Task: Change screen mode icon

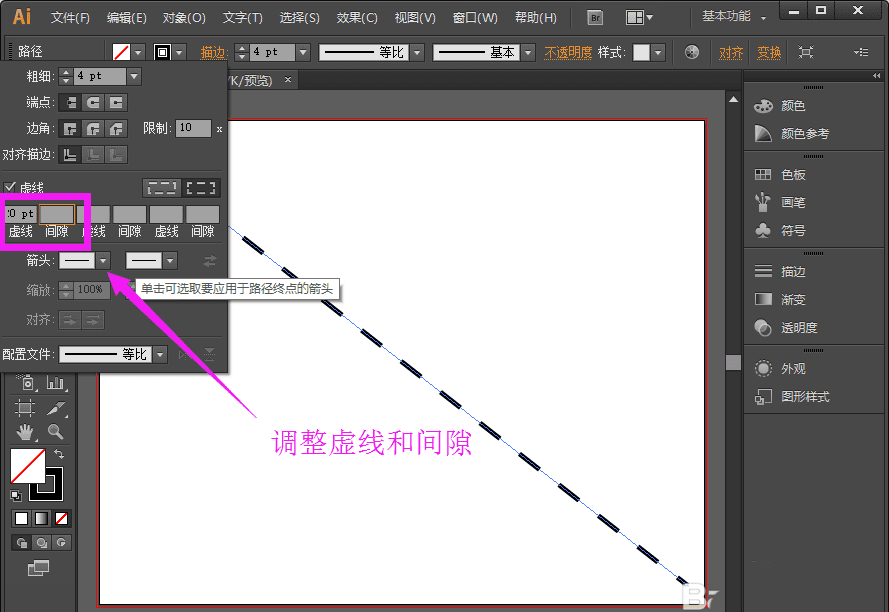Action: click(39, 568)
